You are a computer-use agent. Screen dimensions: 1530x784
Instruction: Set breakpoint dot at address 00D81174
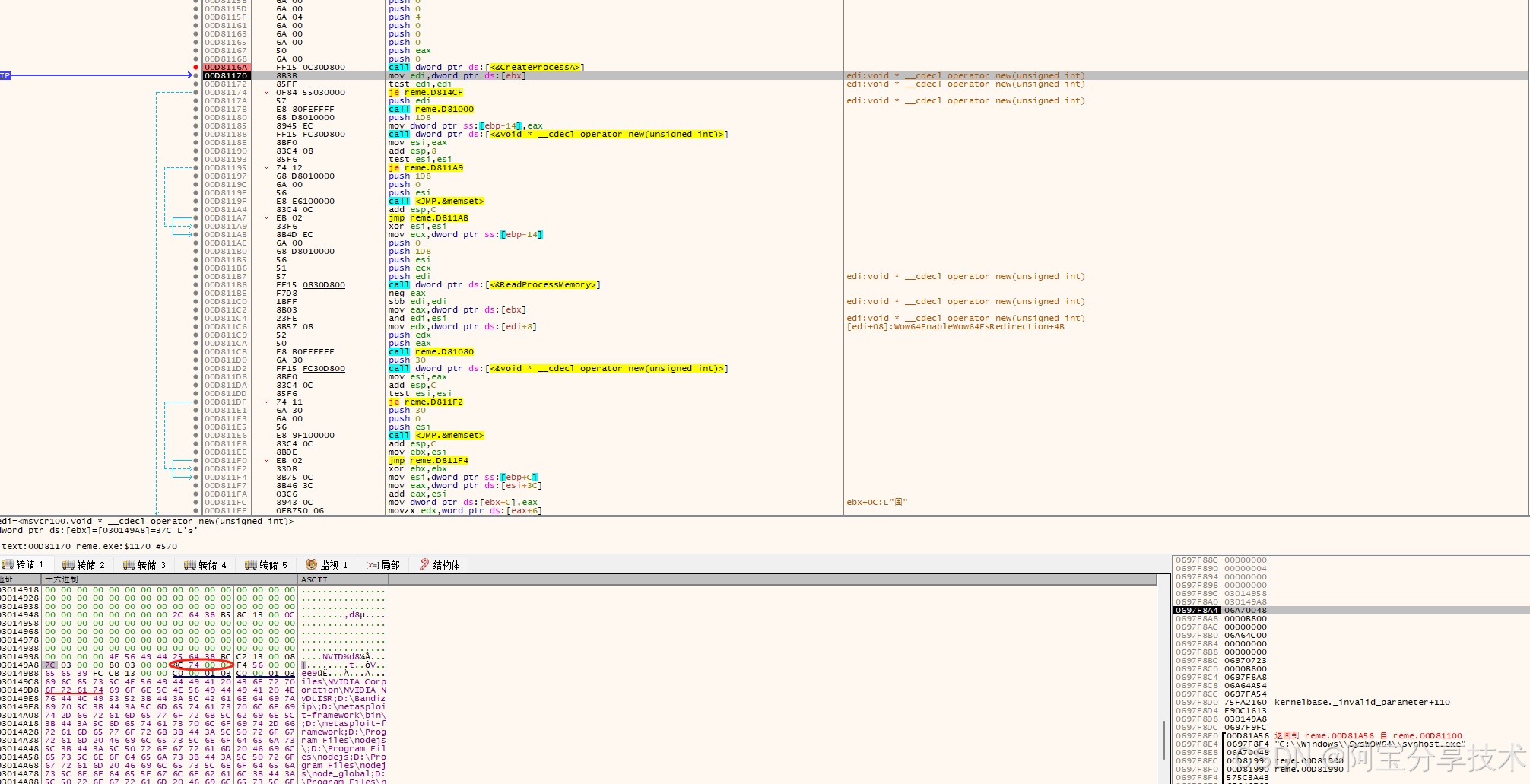196,93
